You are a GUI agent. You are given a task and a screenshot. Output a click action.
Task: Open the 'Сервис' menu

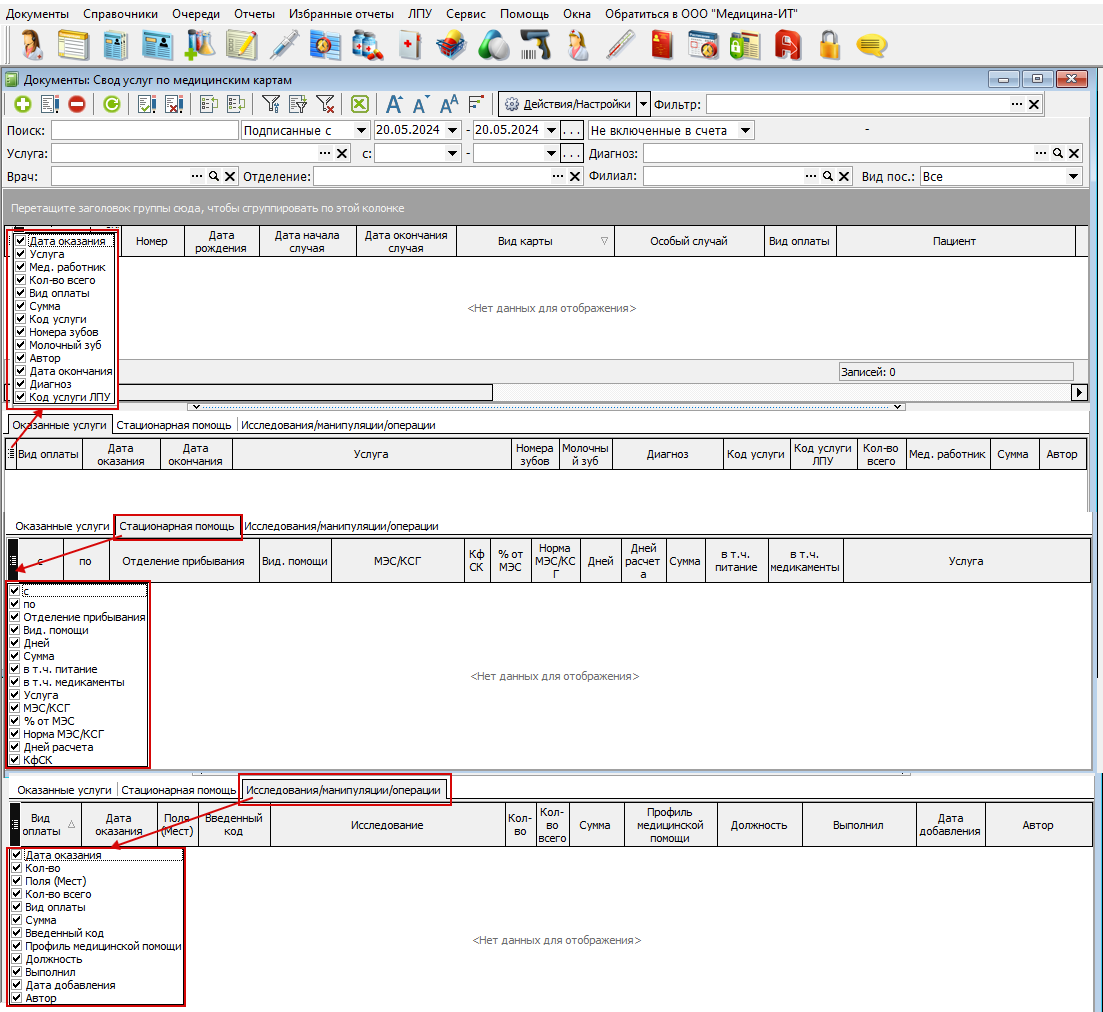tap(466, 14)
